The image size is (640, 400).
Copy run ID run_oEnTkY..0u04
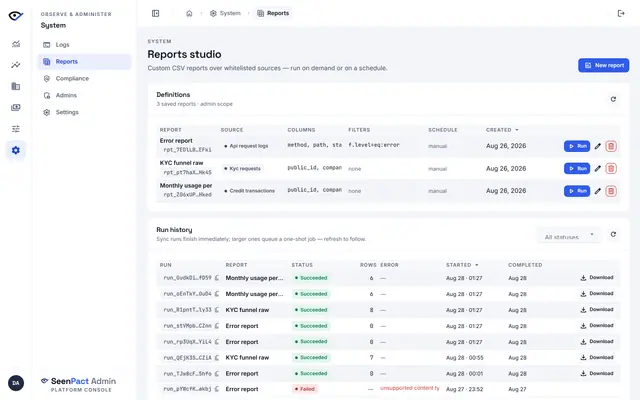coord(217,294)
